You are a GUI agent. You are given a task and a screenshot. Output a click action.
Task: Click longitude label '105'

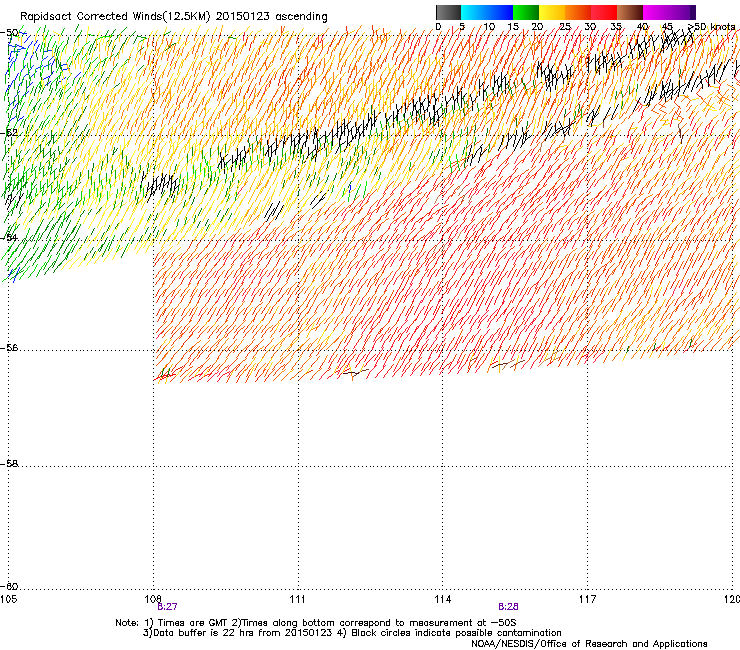pyautogui.click(x=8, y=599)
